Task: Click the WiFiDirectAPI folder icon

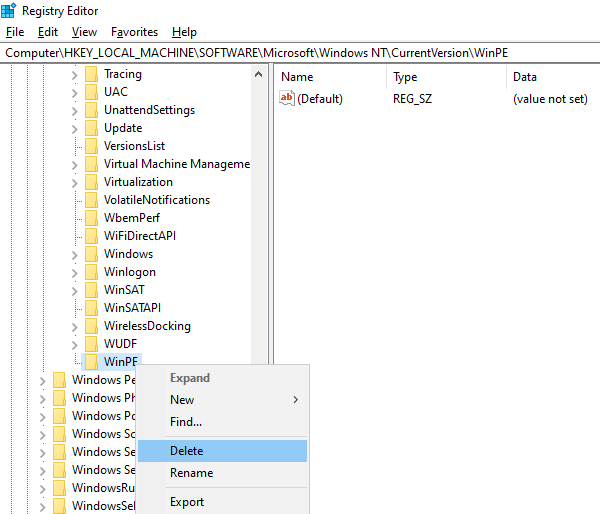Action: pos(91,236)
